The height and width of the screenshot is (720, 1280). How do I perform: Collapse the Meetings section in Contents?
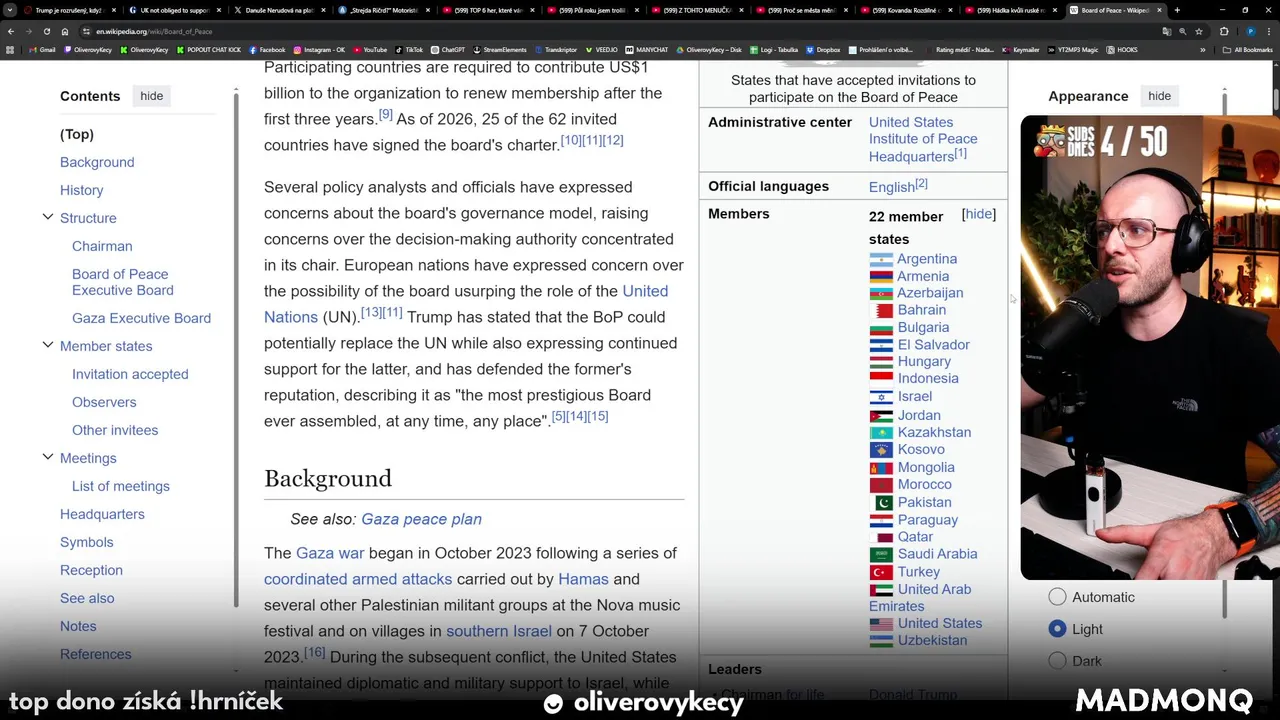[x=47, y=457]
